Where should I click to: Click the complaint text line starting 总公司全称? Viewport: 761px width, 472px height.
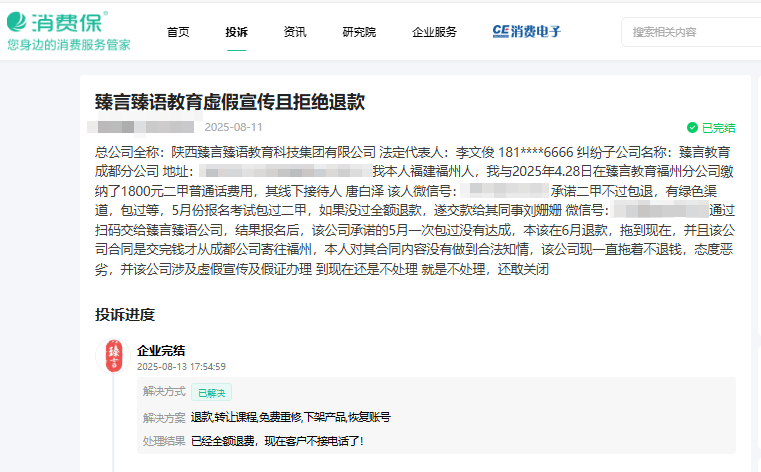pos(413,152)
